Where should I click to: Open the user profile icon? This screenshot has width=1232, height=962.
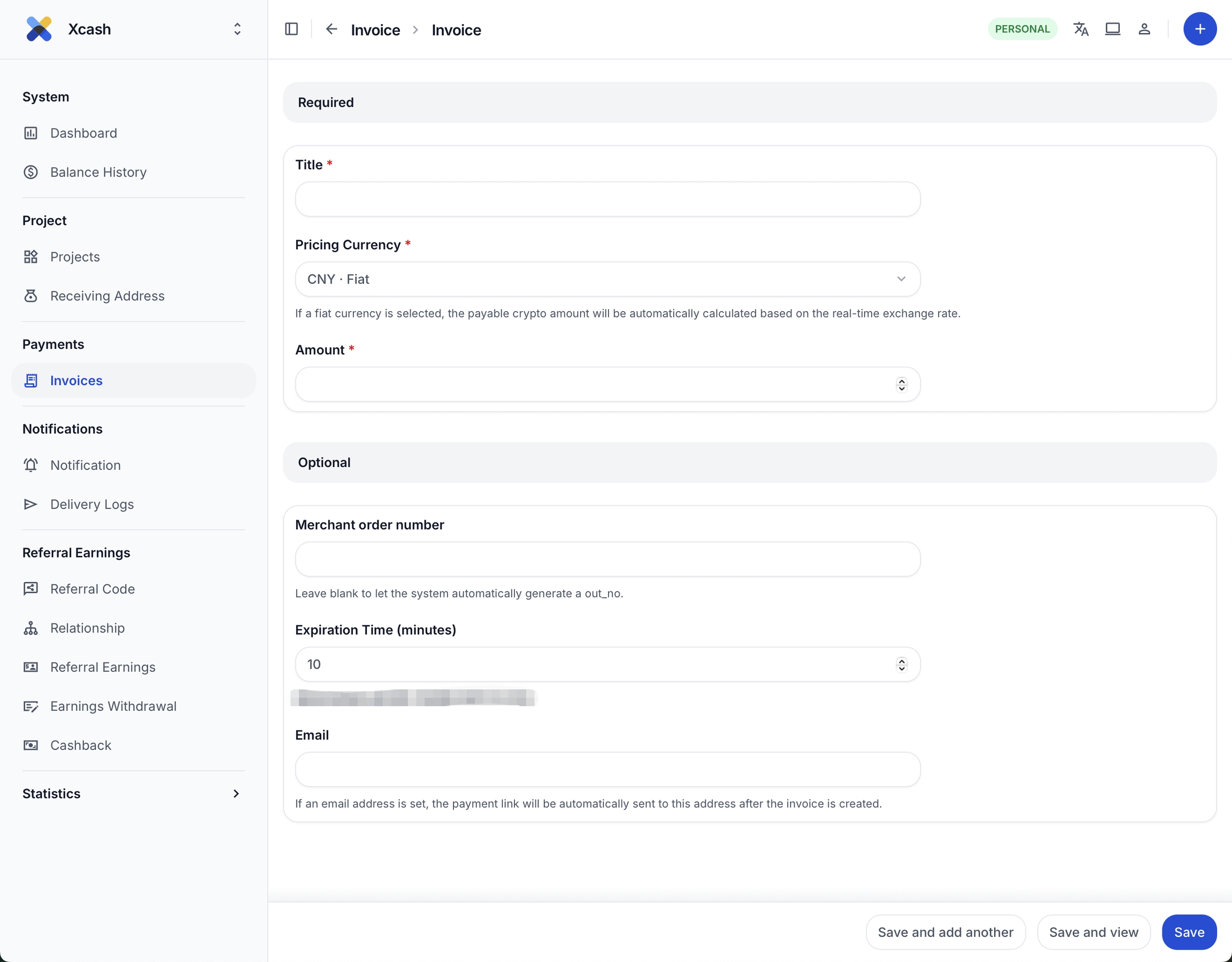(x=1143, y=29)
